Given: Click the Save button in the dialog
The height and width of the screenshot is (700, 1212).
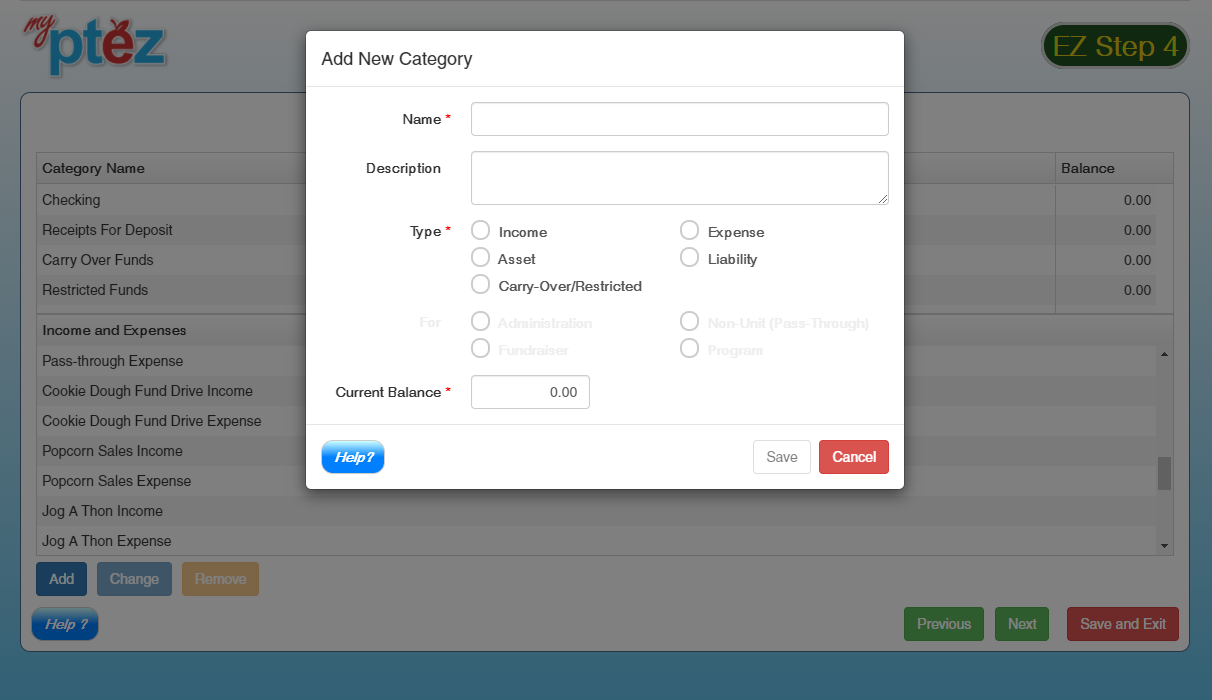Looking at the screenshot, I should pos(781,457).
